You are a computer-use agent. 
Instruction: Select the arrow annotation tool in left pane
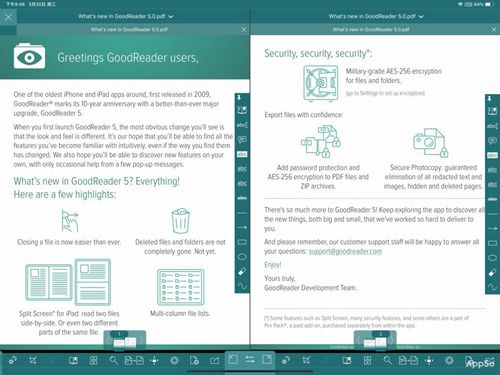(242, 227)
